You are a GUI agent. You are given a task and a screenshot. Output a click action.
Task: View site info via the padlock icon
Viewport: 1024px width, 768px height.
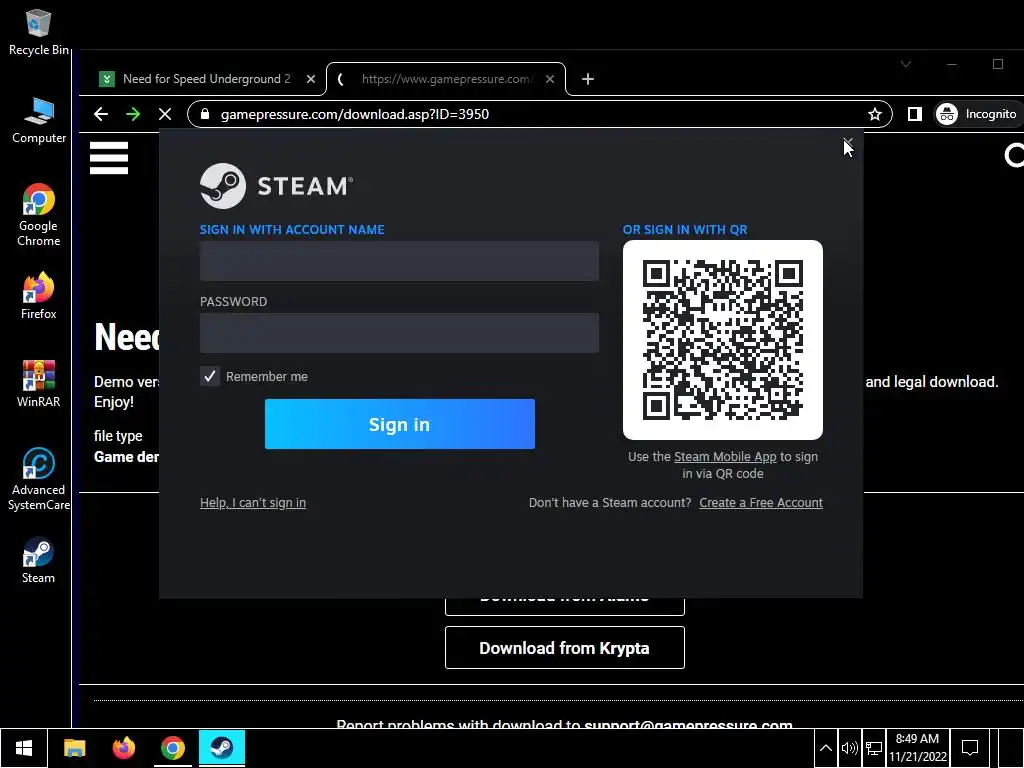coord(205,114)
